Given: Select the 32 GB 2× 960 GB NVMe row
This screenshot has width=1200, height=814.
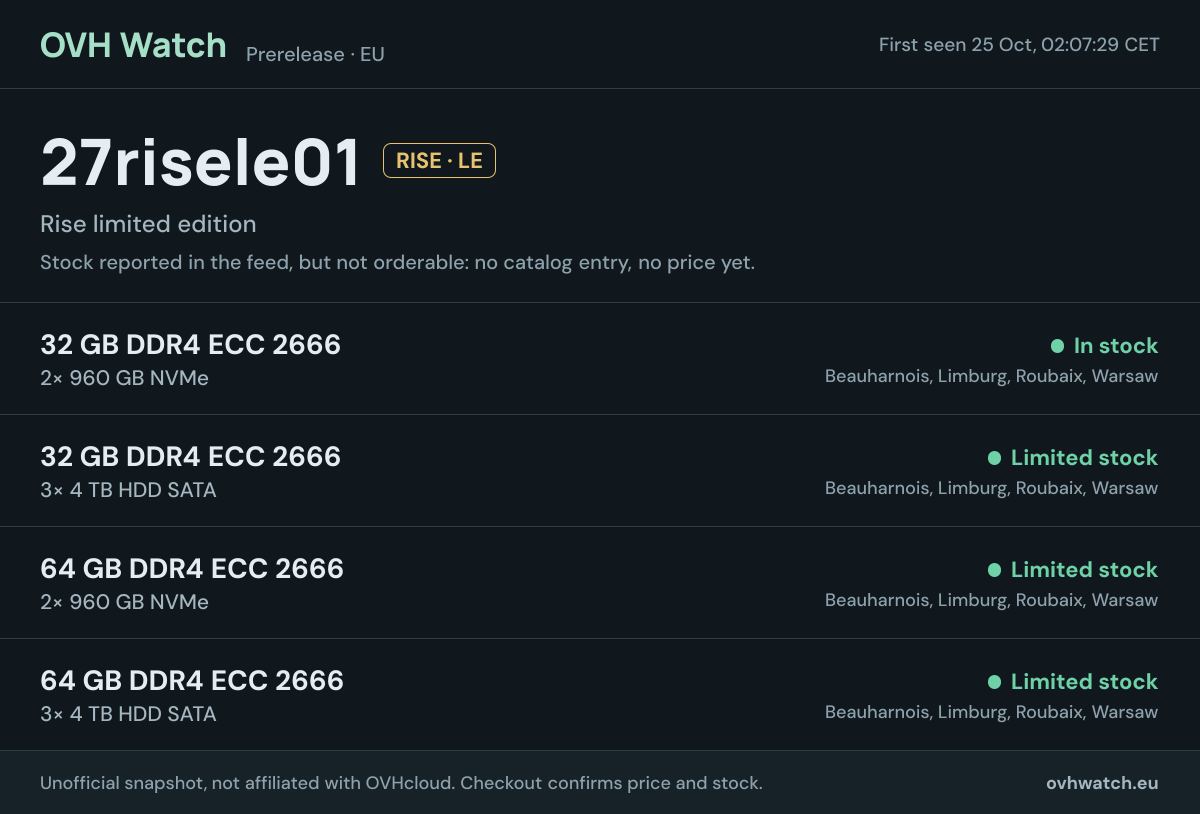Looking at the screenshot, I should [600, 359].
